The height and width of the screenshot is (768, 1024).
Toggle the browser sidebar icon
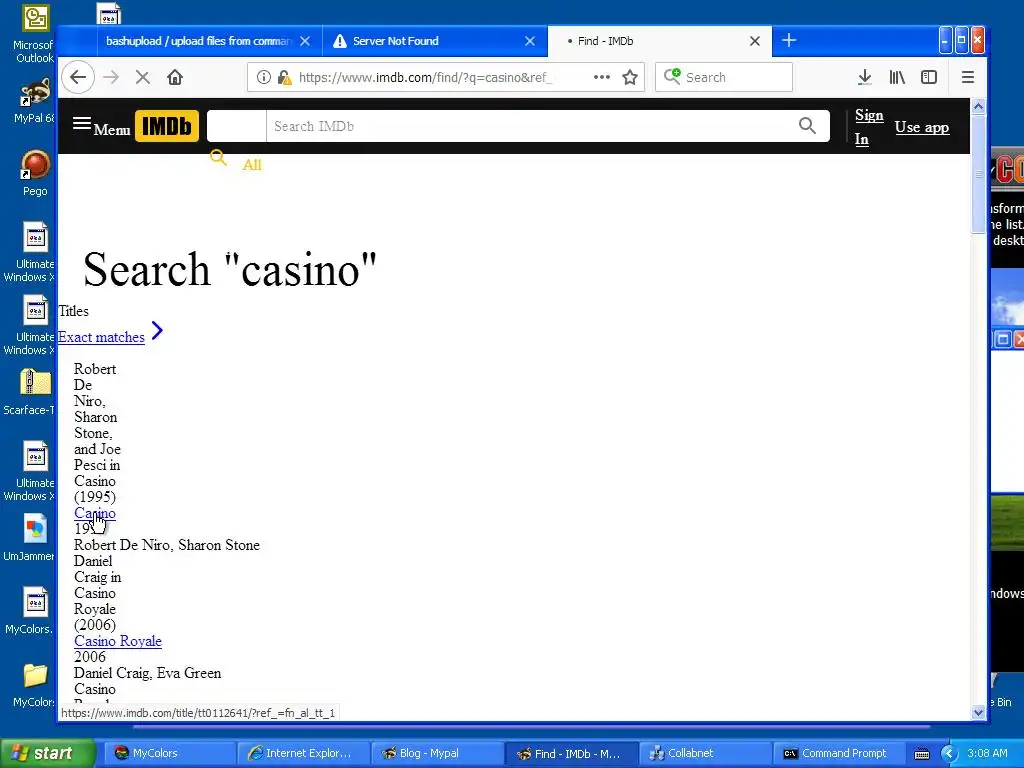929,77
